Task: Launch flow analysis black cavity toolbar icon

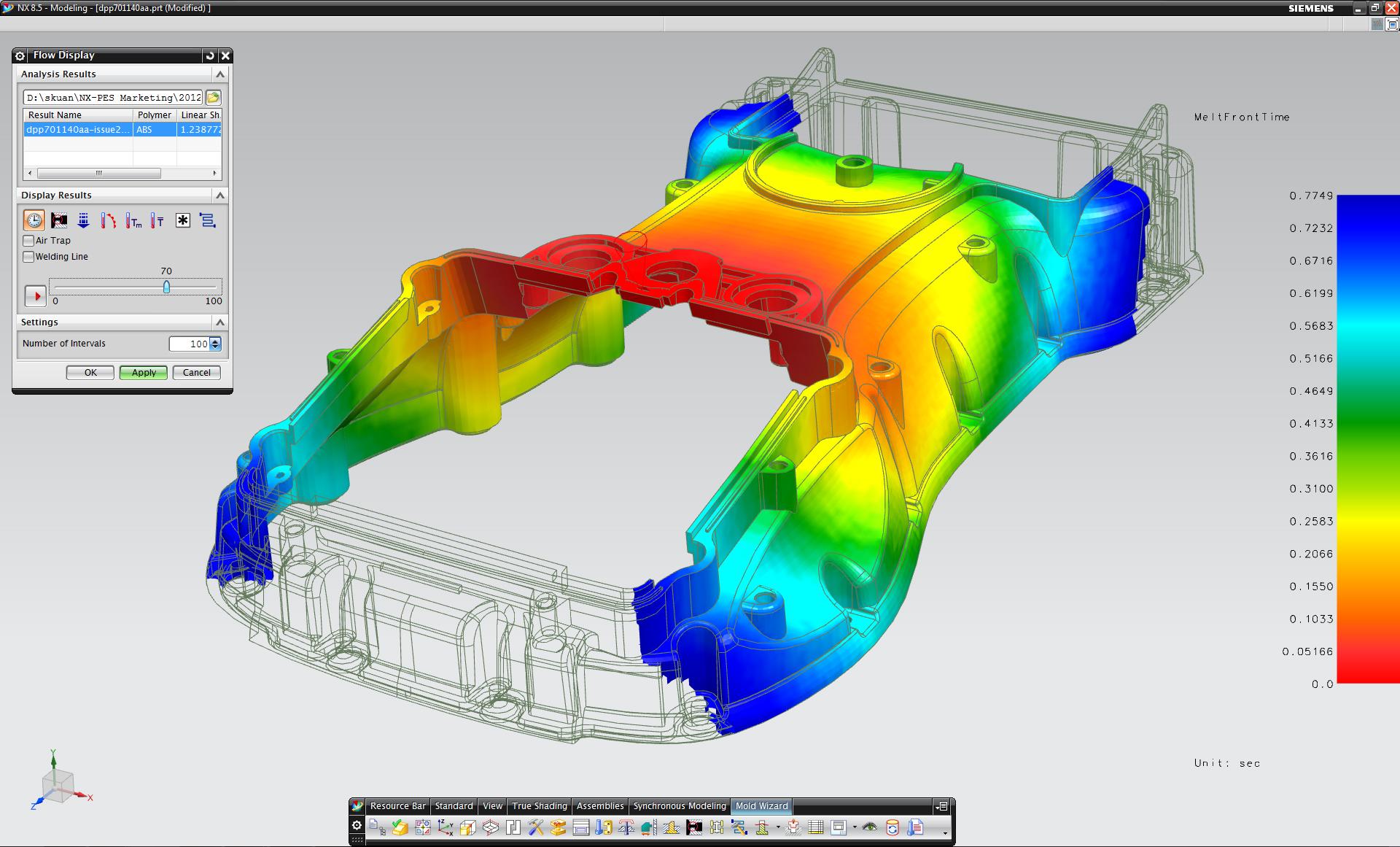Action: click(693, 827)
